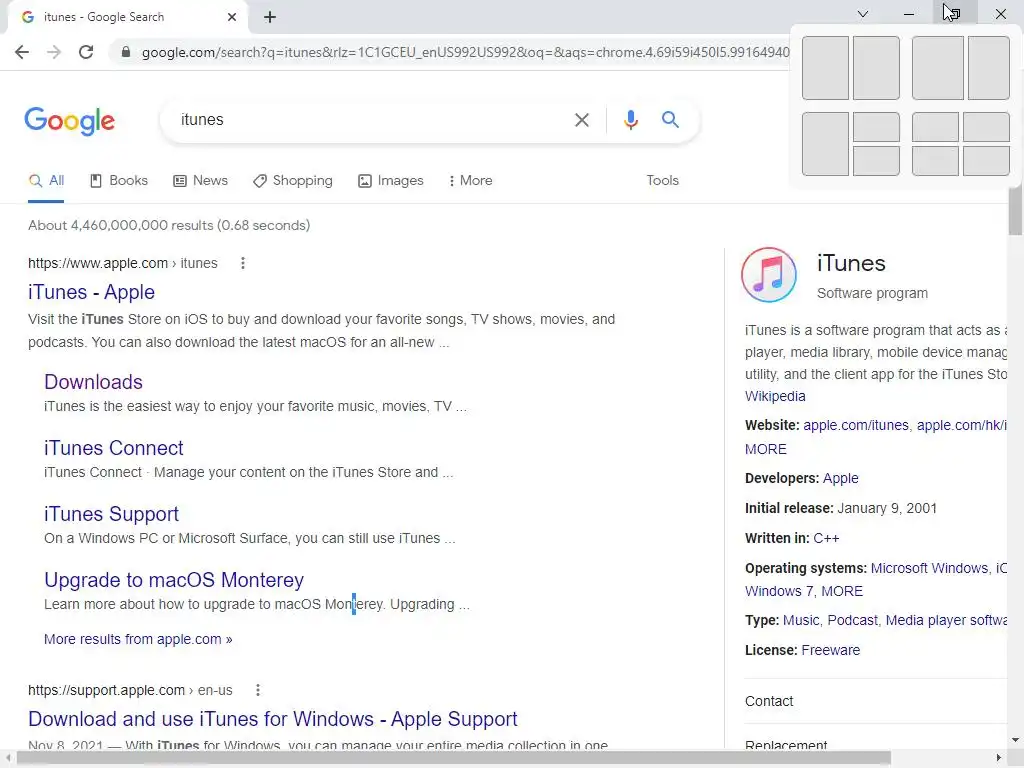Switch to the Books tab
This screenshot has height=768, width=1024.
119,181
